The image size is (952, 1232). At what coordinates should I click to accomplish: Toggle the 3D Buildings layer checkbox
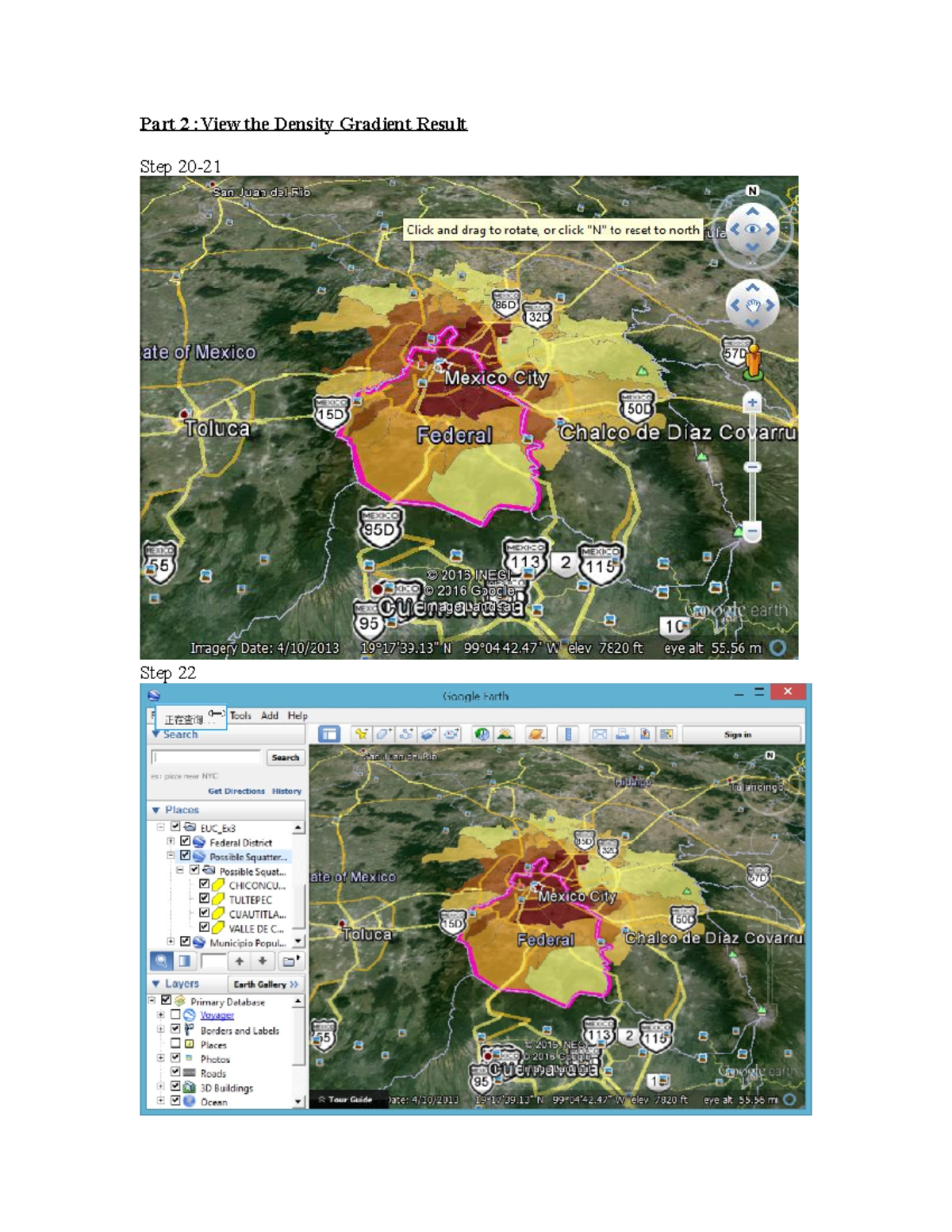tap(175, 1086)
